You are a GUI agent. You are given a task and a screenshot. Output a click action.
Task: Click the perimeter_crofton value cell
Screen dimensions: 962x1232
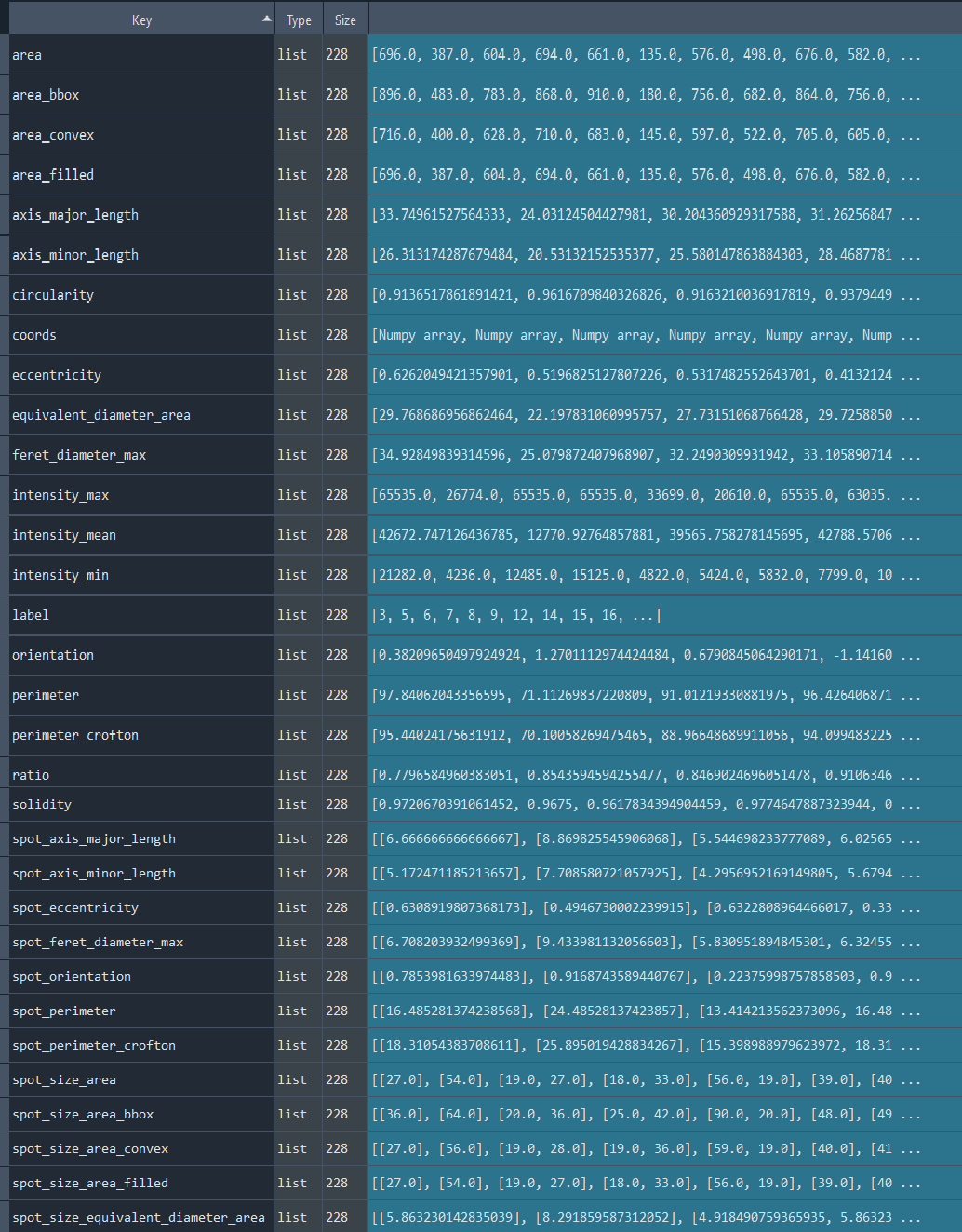[646, 735]
